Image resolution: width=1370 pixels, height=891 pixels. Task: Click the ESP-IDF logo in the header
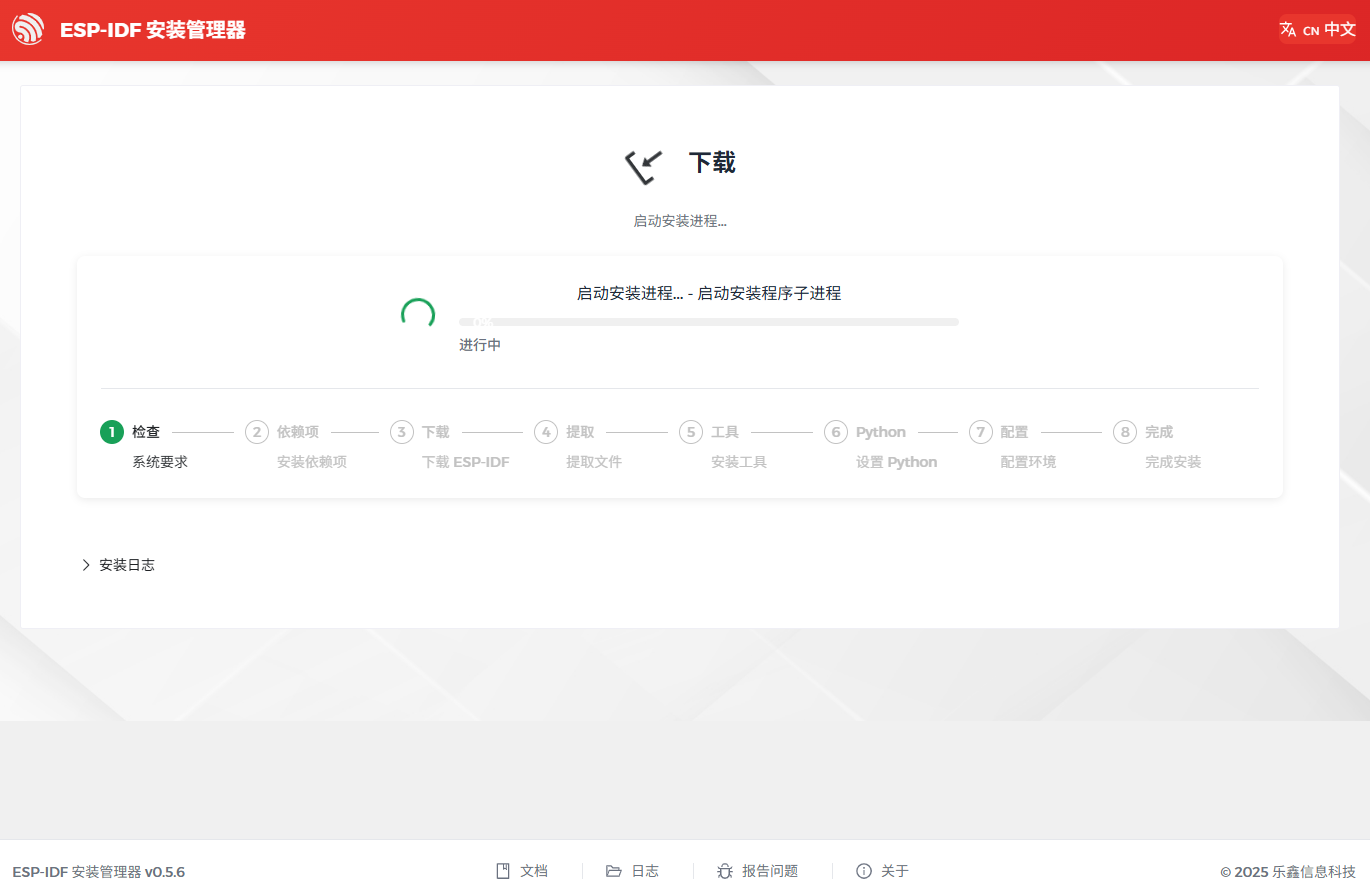27,29
